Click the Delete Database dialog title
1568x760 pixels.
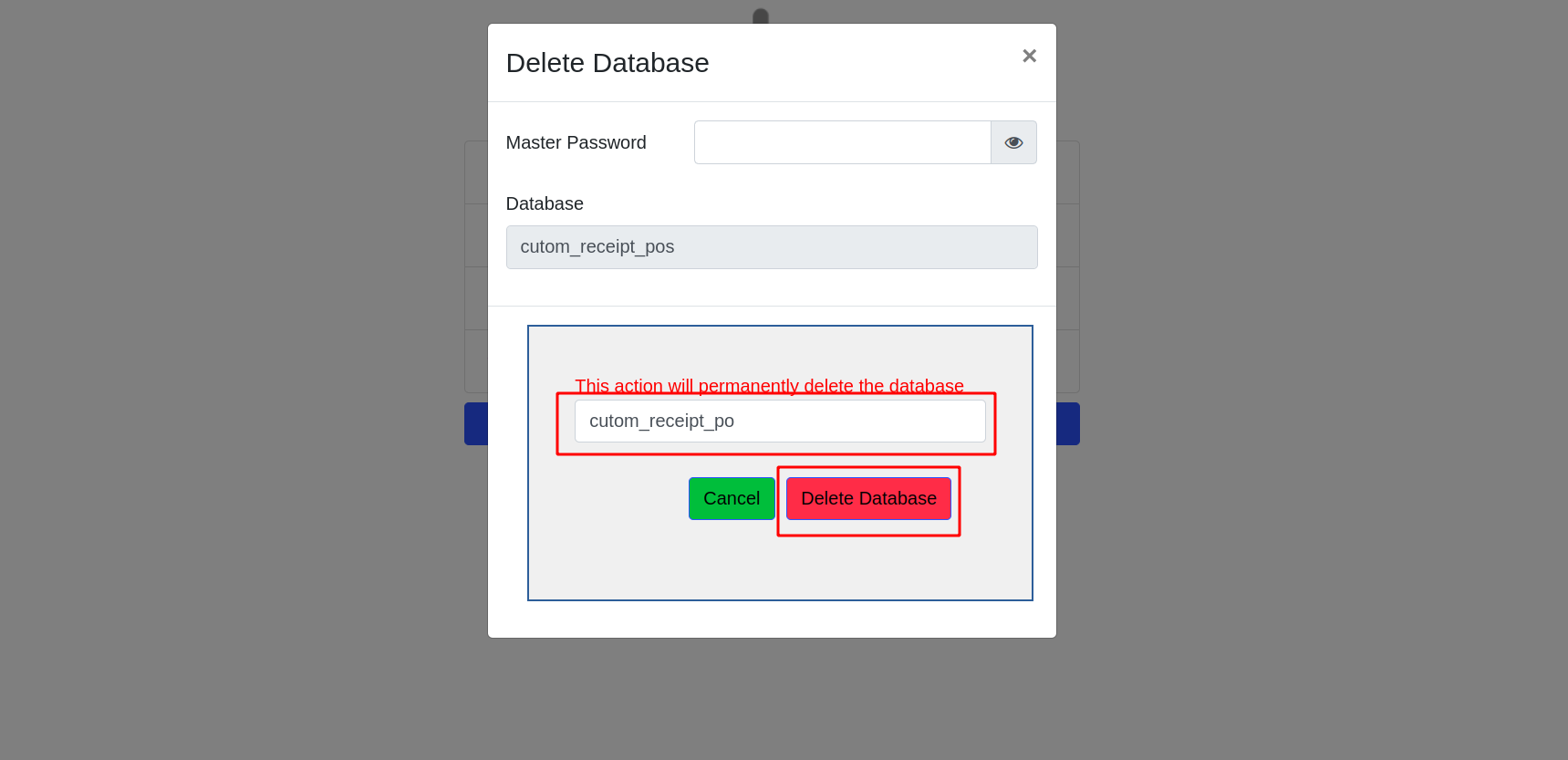pos(607,63)
